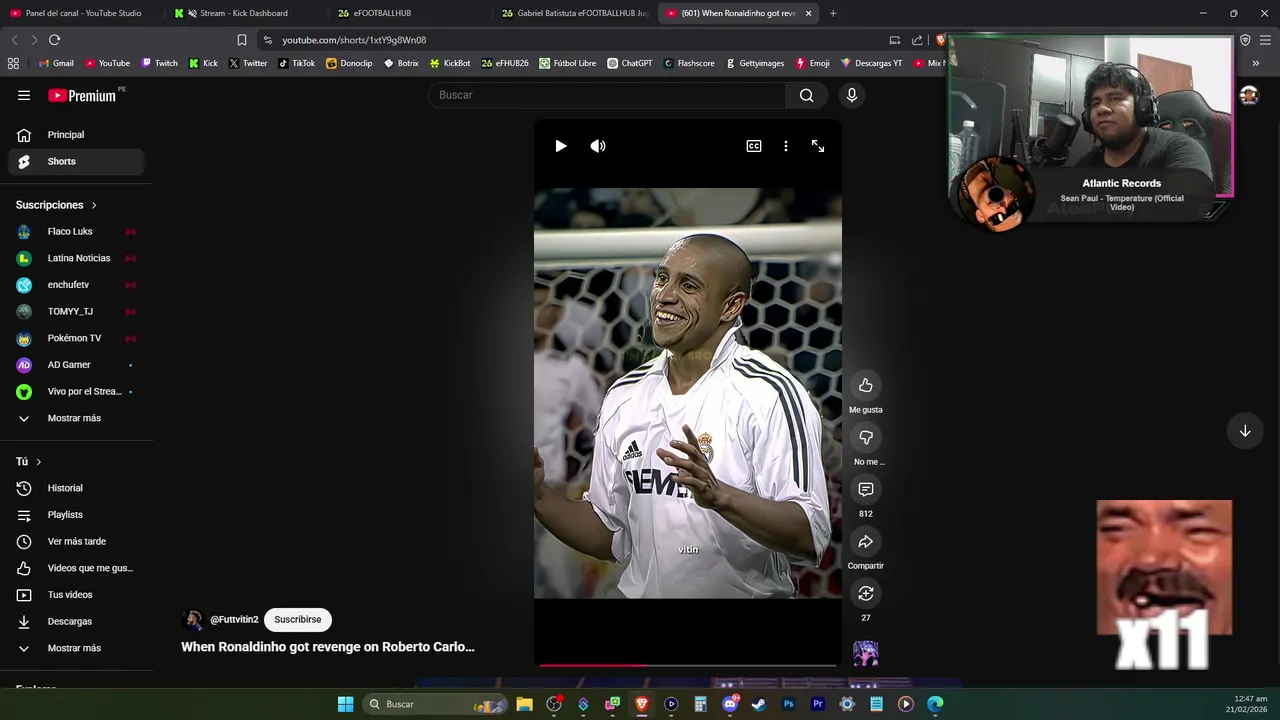Open ChatGPT bookmark
Image resolution: width=1280 pixels, height=720 pixels.
click(630, 63)
